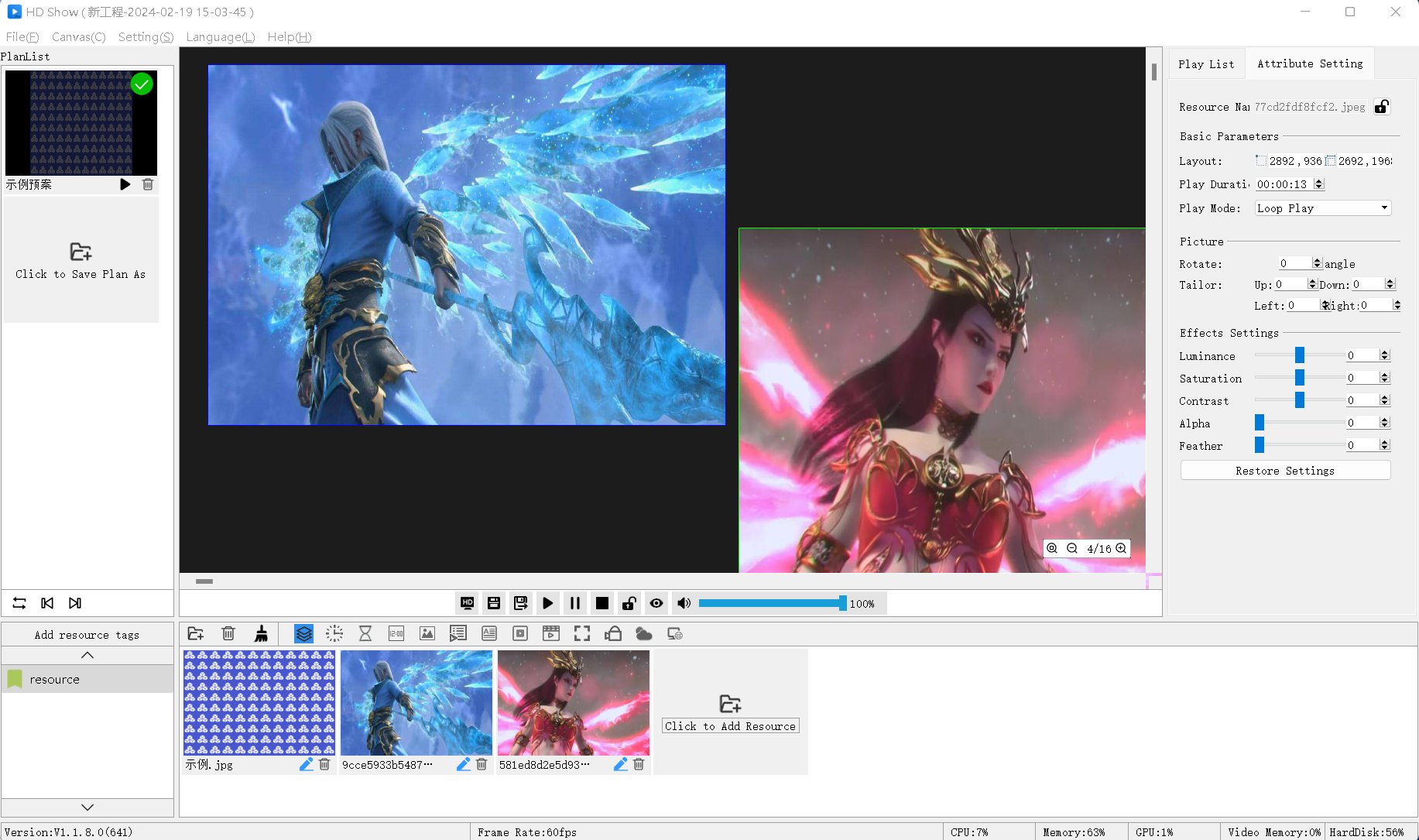Click the HD display output icon
This screenshot has width=1419, height=840.
[467, 603]
